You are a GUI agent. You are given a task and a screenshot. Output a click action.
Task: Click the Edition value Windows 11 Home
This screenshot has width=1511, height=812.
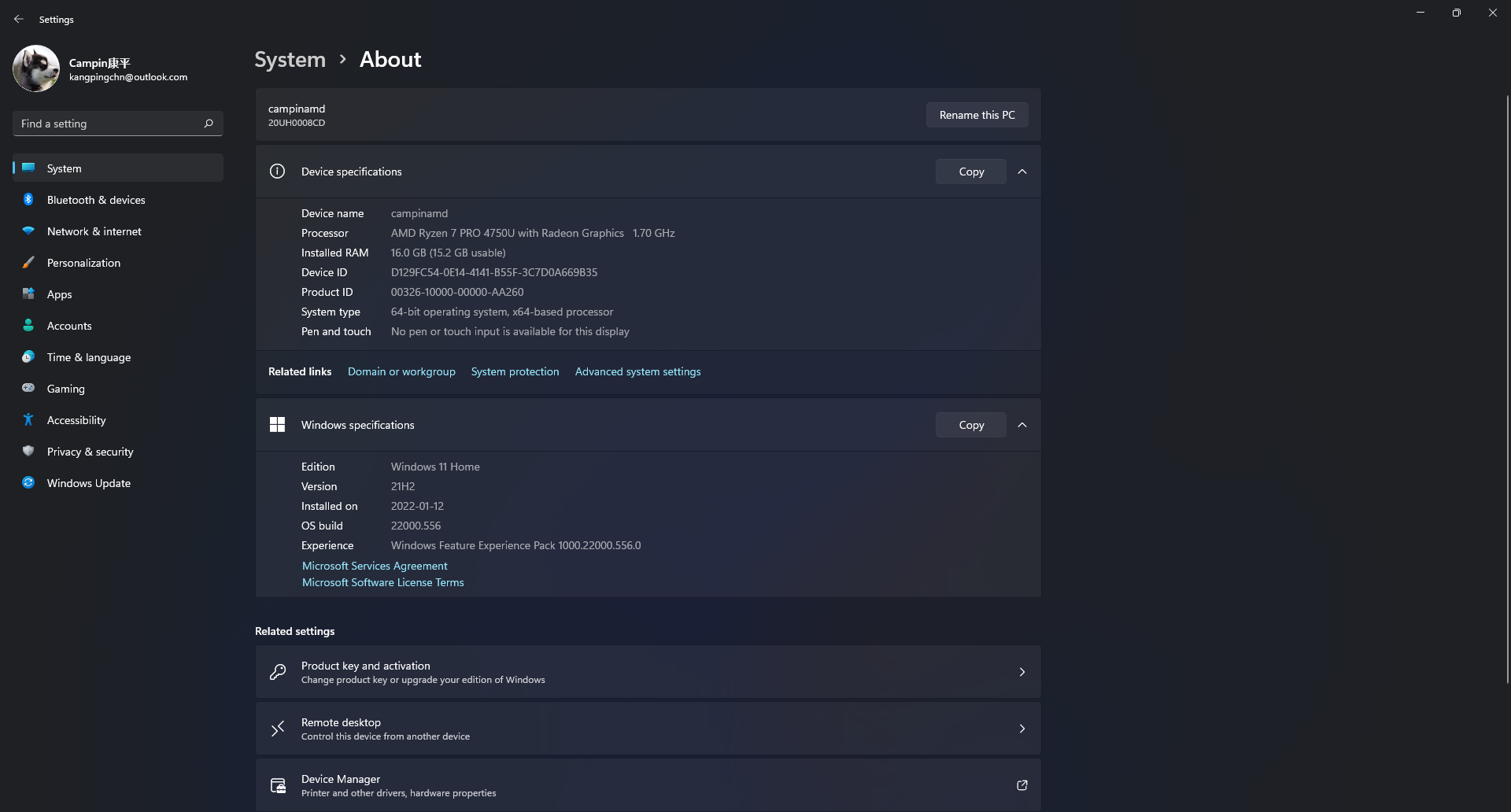click(x=435, y=467)
